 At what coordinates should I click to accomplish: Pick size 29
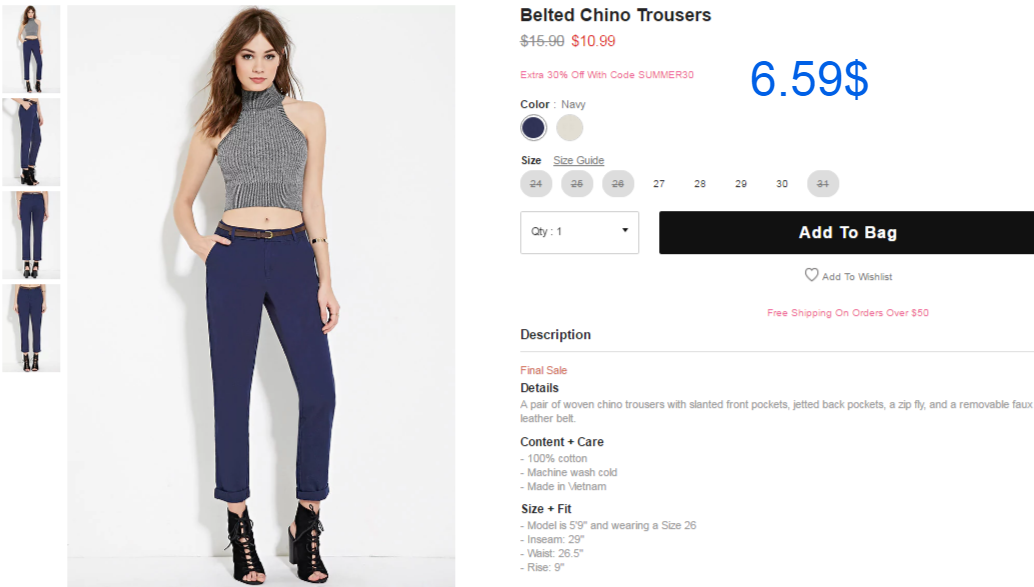[741, 184]
